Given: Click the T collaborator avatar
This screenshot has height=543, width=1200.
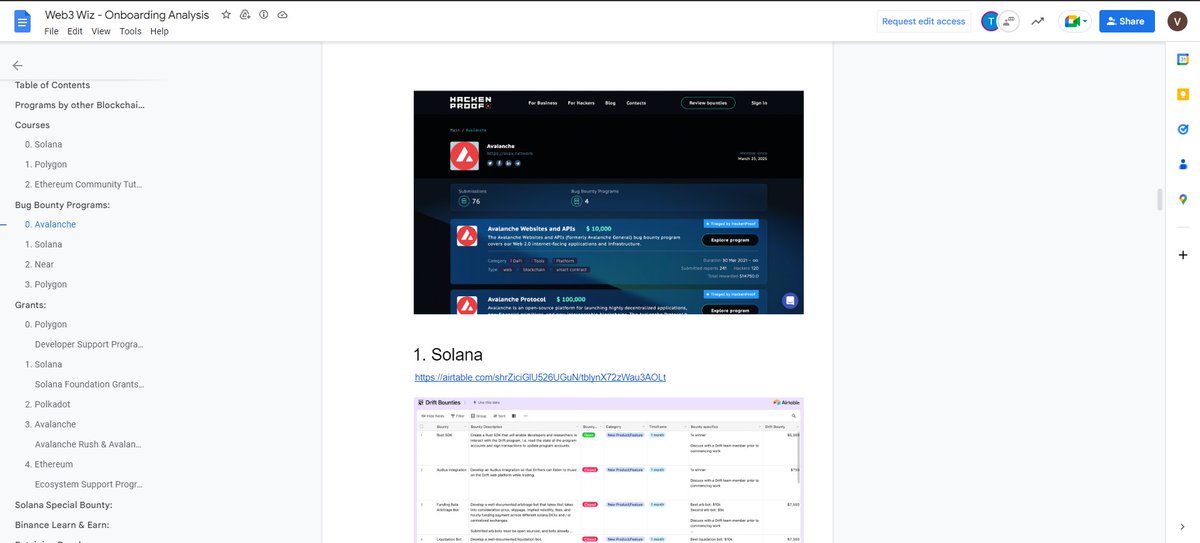Looking at the screenshot, I should (x=990, y=21).
